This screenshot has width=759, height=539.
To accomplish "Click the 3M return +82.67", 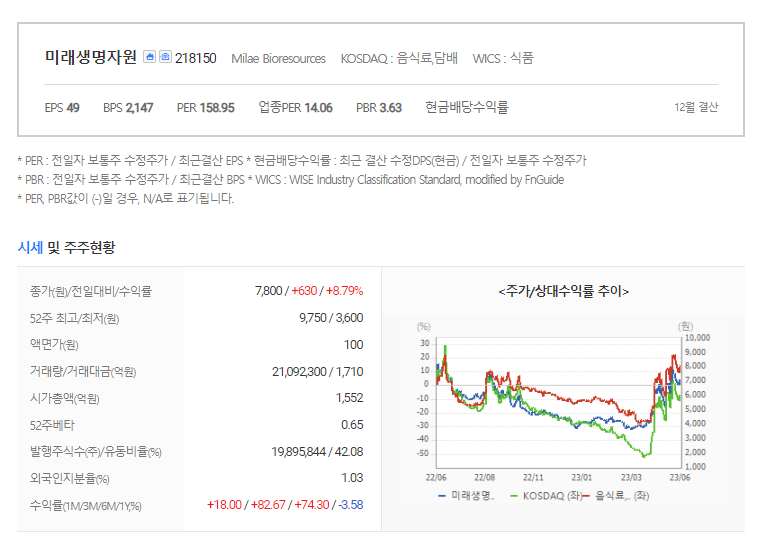I will 268,505.
